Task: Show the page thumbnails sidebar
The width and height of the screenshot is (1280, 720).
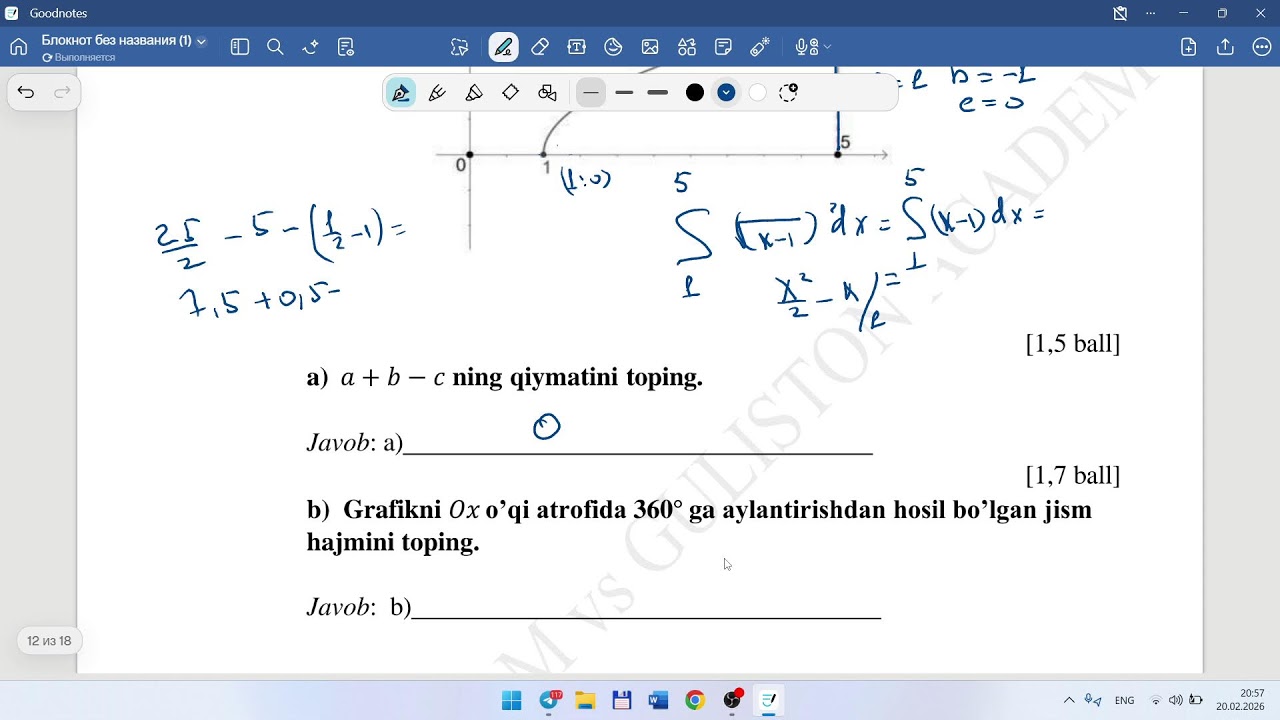Action: [x=240, y=47]
